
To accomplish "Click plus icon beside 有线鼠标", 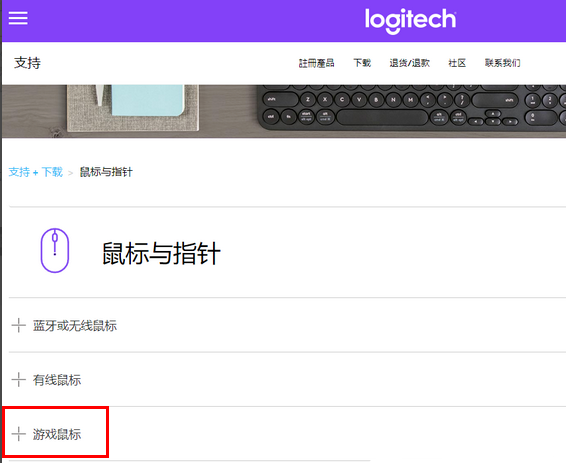I will tap(18, 380).
